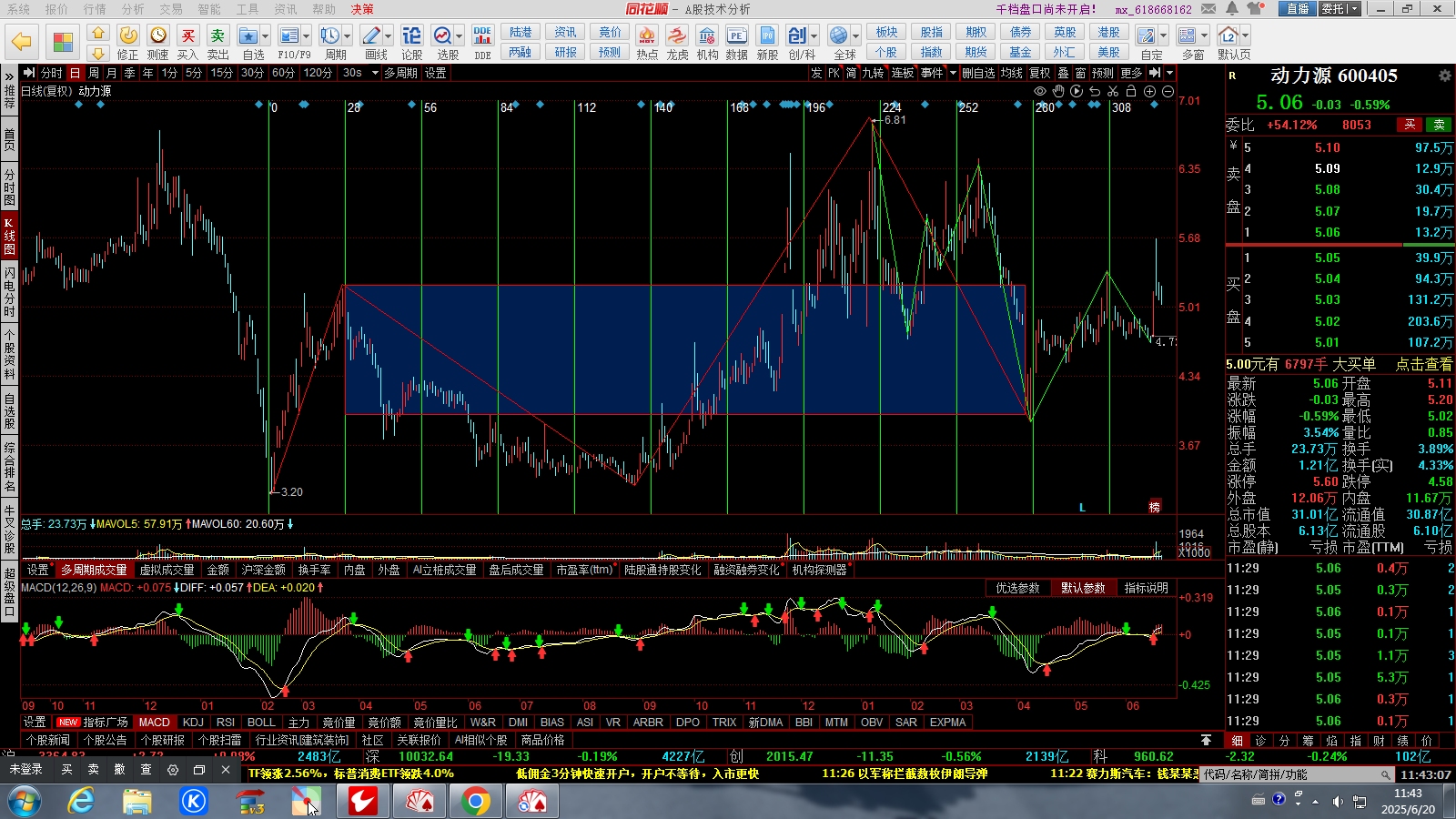The height and width of the screenshot is (819, 1456).
Task: Open Internet Explorer from the taskbar
Action: pyautogui.click(x=82, y=802)
